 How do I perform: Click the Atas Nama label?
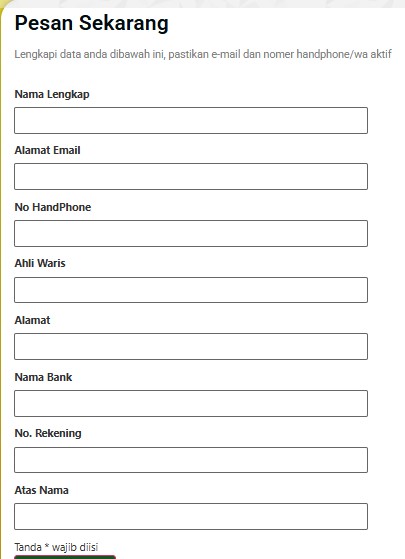click(x=41, y=490)
